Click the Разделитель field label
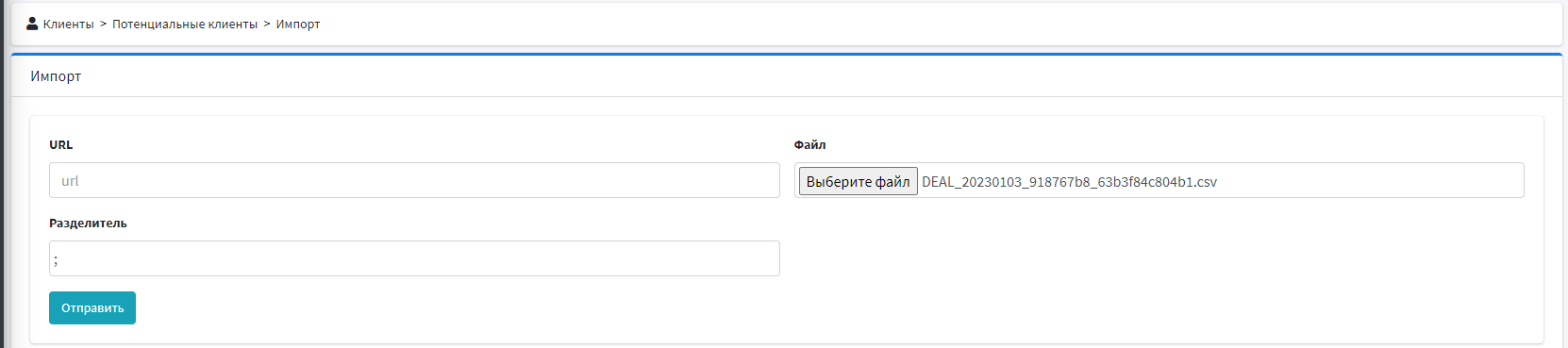This screenshot has height=348, width=1568. [88, 224]
